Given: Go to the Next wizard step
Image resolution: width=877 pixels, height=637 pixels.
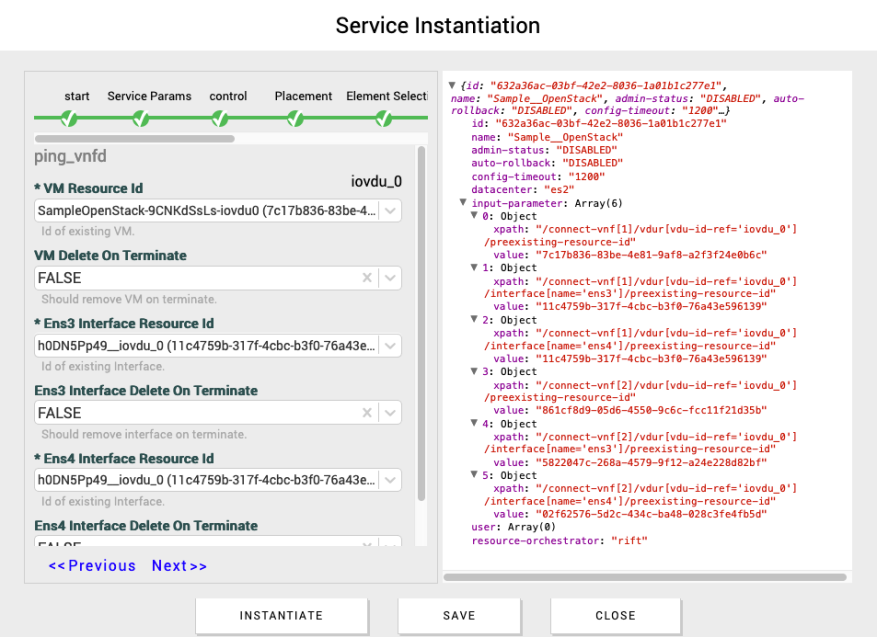Looking at the screenshot, I should [179, 566].
